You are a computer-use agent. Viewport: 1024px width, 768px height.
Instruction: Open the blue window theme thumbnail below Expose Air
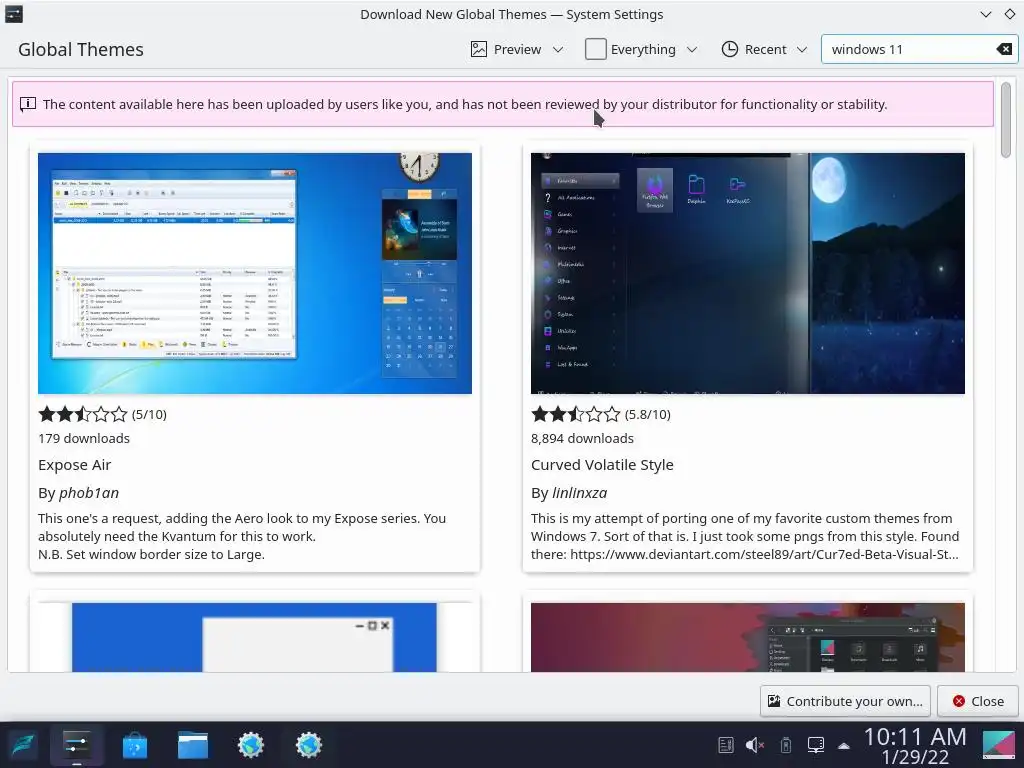coord(255,637)
